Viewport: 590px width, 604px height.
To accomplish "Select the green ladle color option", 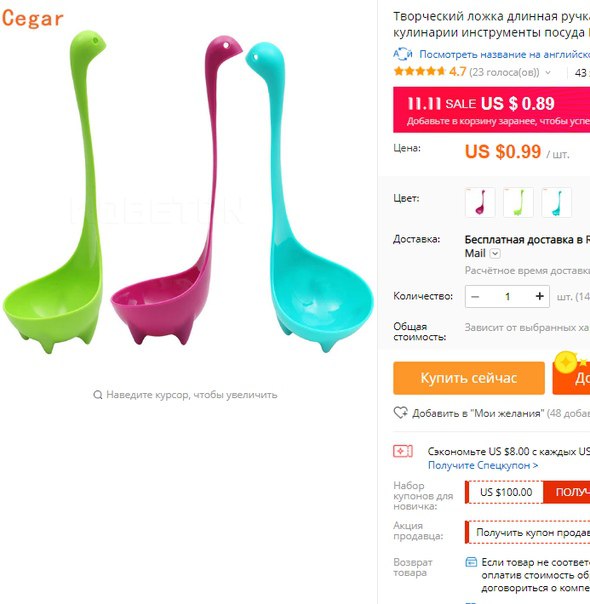I will 518,203.
